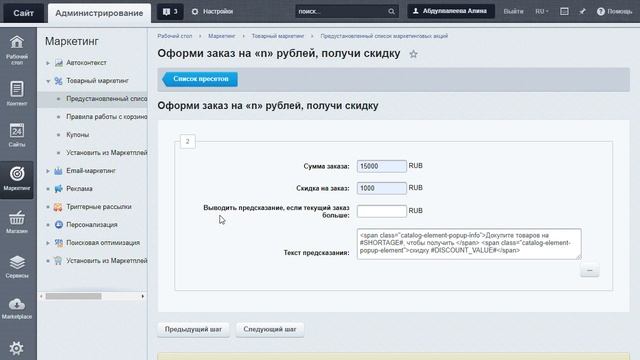Click the Поисковая оптимизация icon

click(59, 243)
